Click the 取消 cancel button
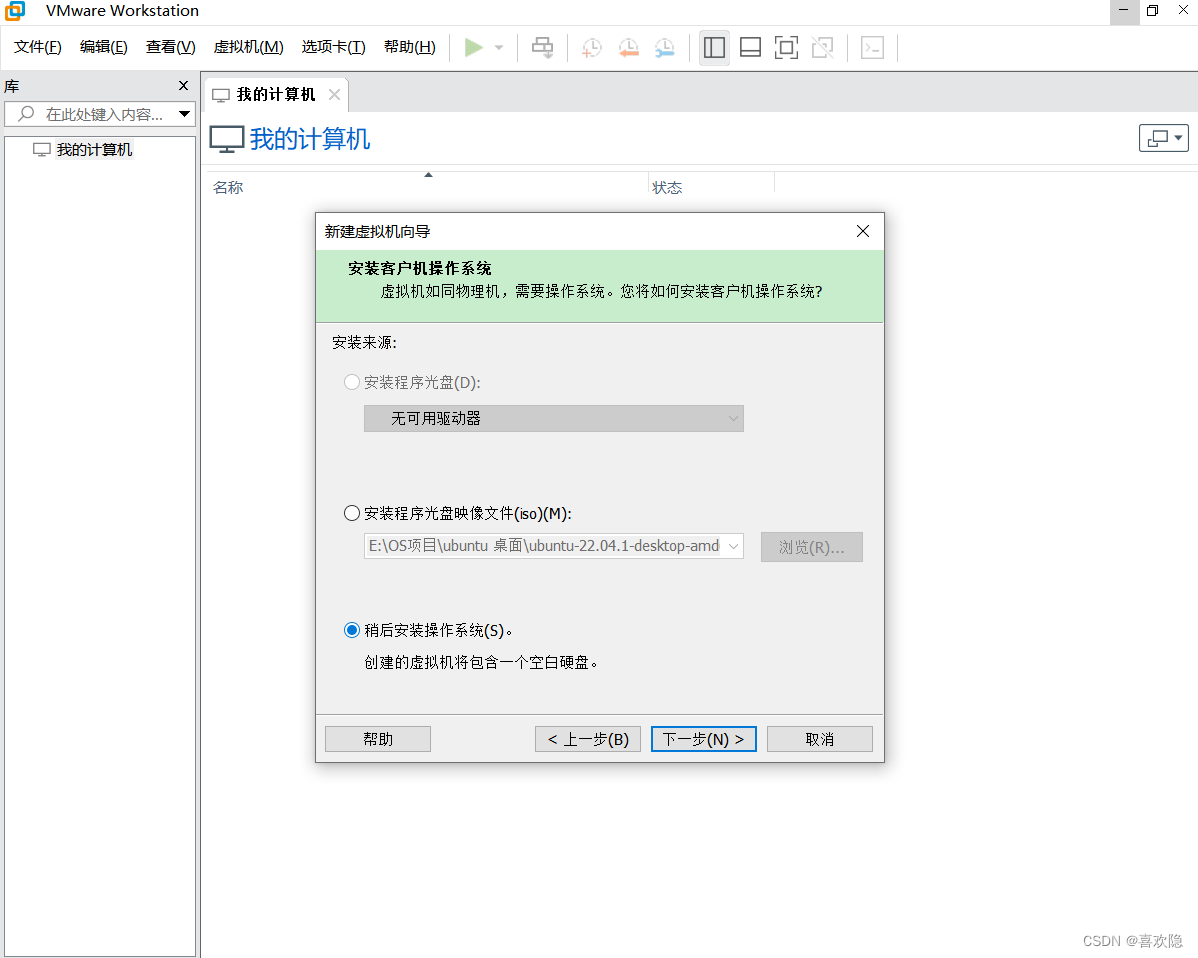Viewport: 1198px width, 958px height. pos(820,739)
